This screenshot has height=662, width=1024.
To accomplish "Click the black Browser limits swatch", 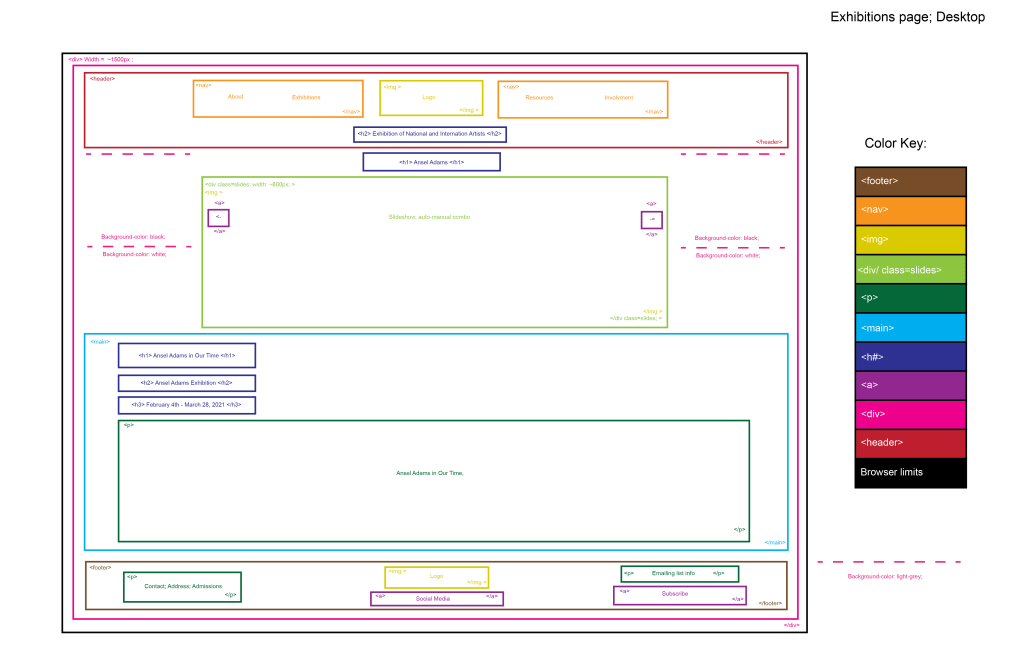I will [x=910, y=472].
